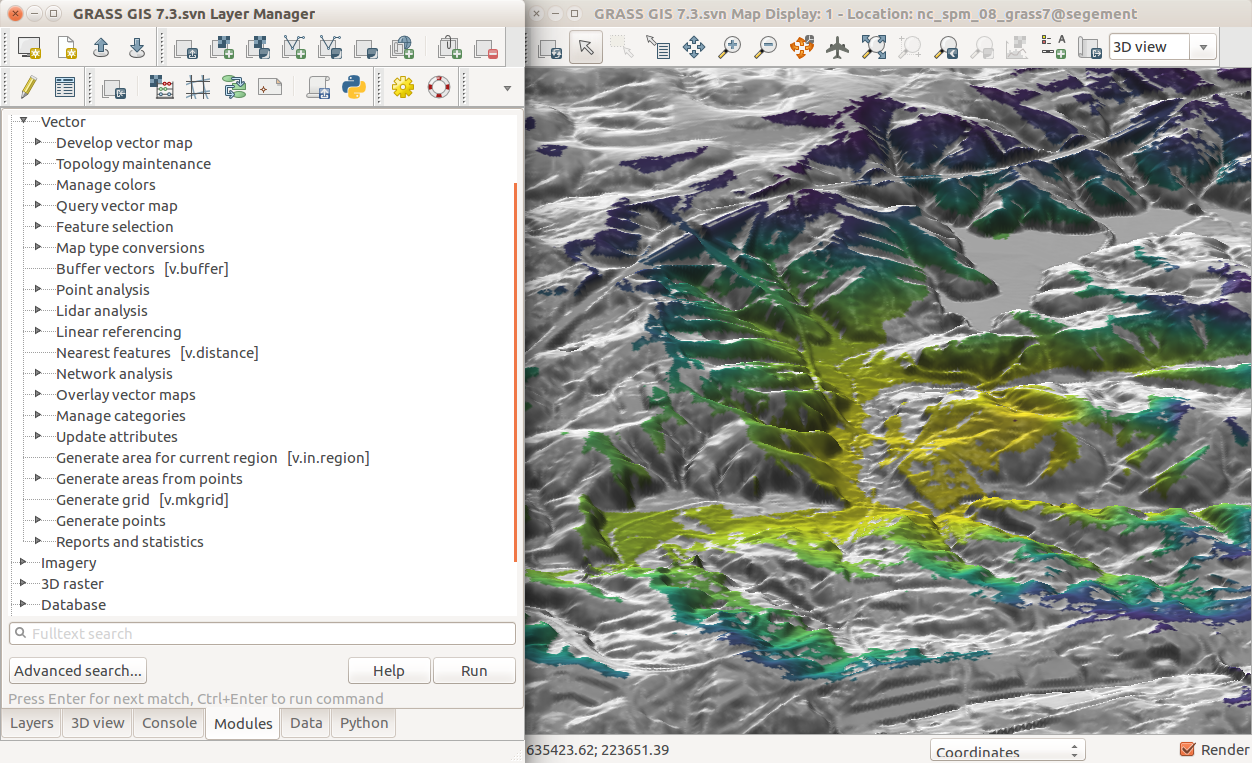Image resolution: width=1252 pixels, height=763 pixels.
Task: Choose the zoom in tool
Action: click(730, 47)
